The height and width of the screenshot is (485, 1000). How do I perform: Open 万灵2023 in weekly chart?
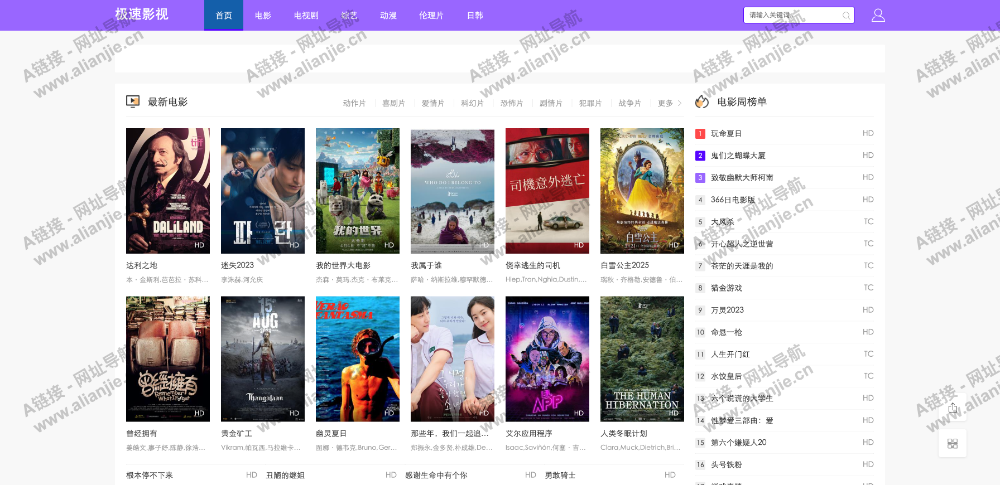pyautogui.click(x=727, y=310)
